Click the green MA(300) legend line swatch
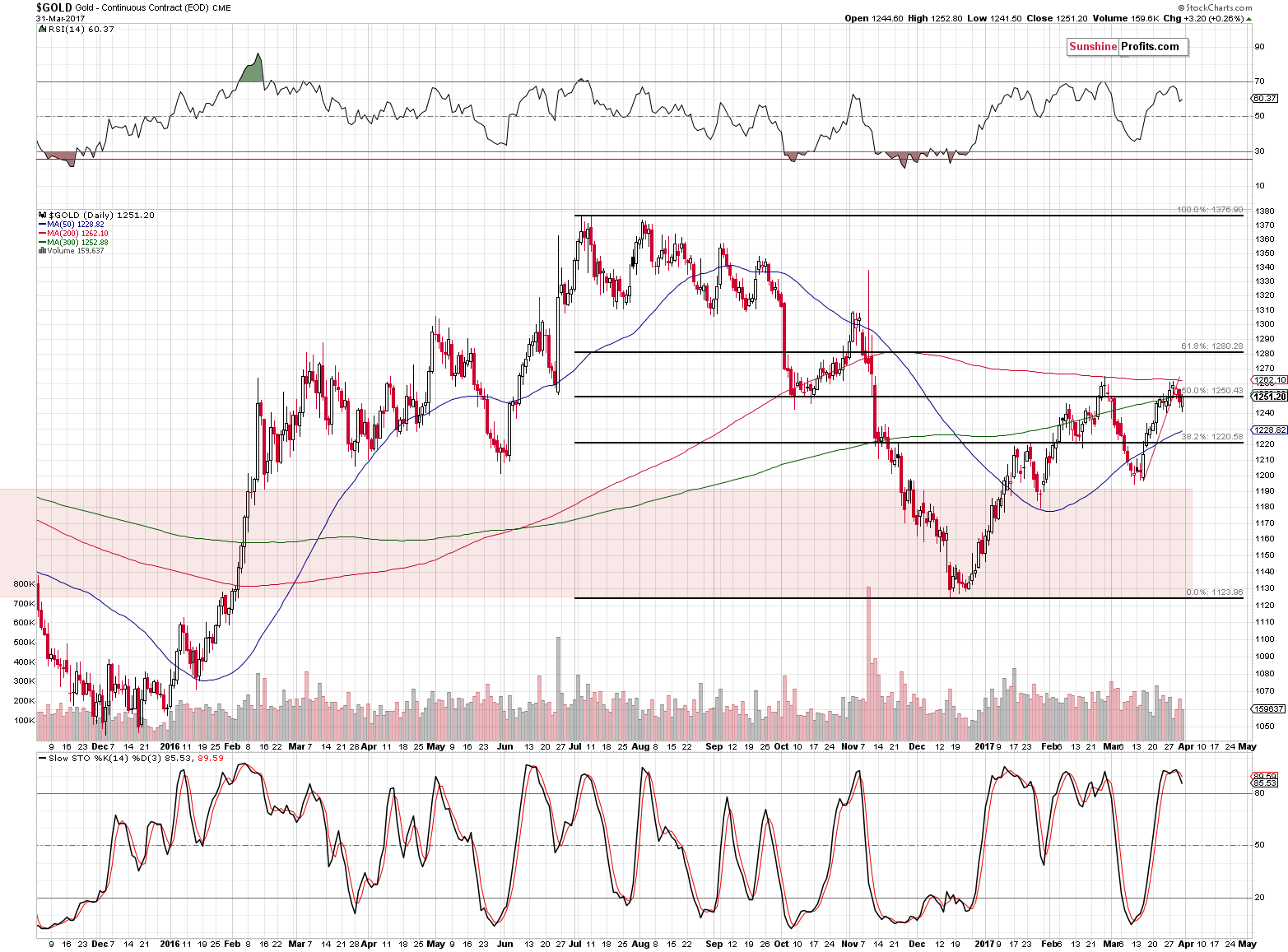The image size is (1288, 952). 42,243
